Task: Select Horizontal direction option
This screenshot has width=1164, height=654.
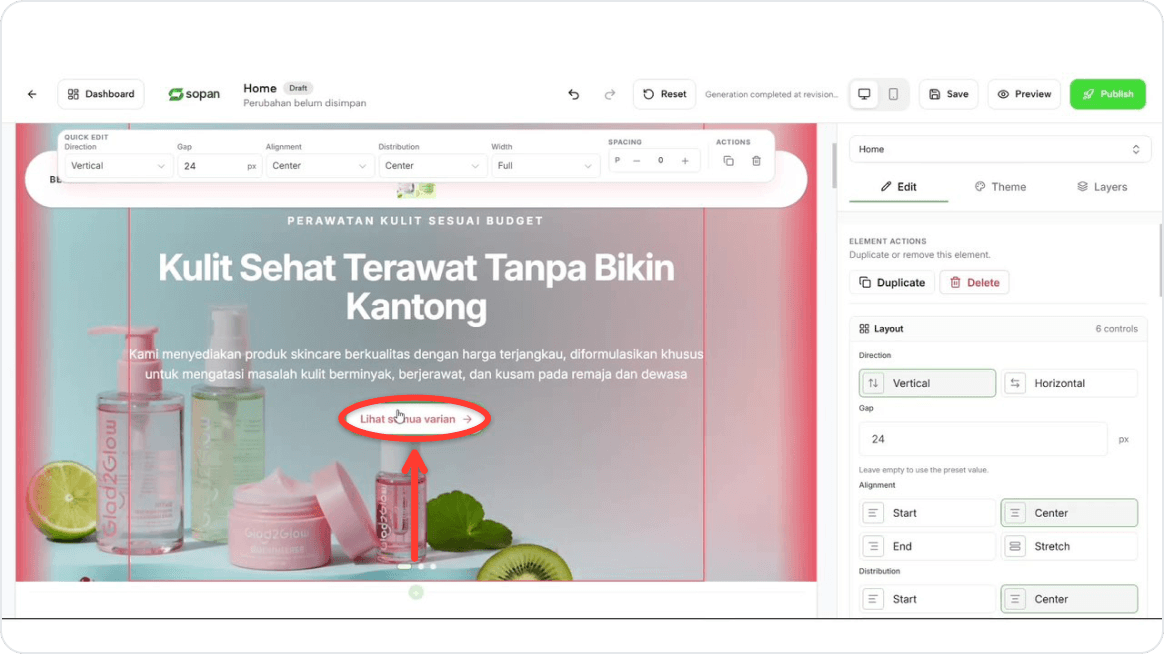Action: coord(1069,383)
